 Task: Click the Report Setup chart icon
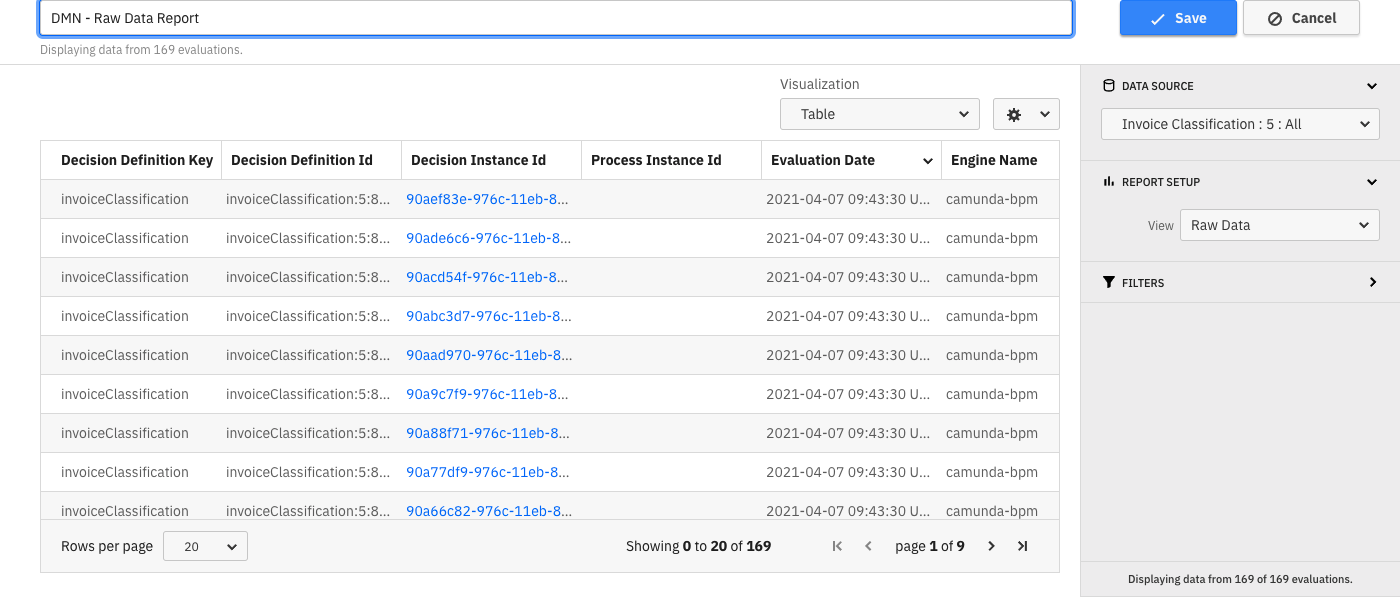(x=1108, y=181)
